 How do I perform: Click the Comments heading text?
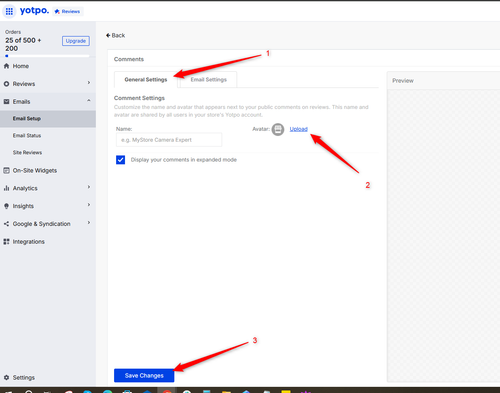tap(129, 59)
